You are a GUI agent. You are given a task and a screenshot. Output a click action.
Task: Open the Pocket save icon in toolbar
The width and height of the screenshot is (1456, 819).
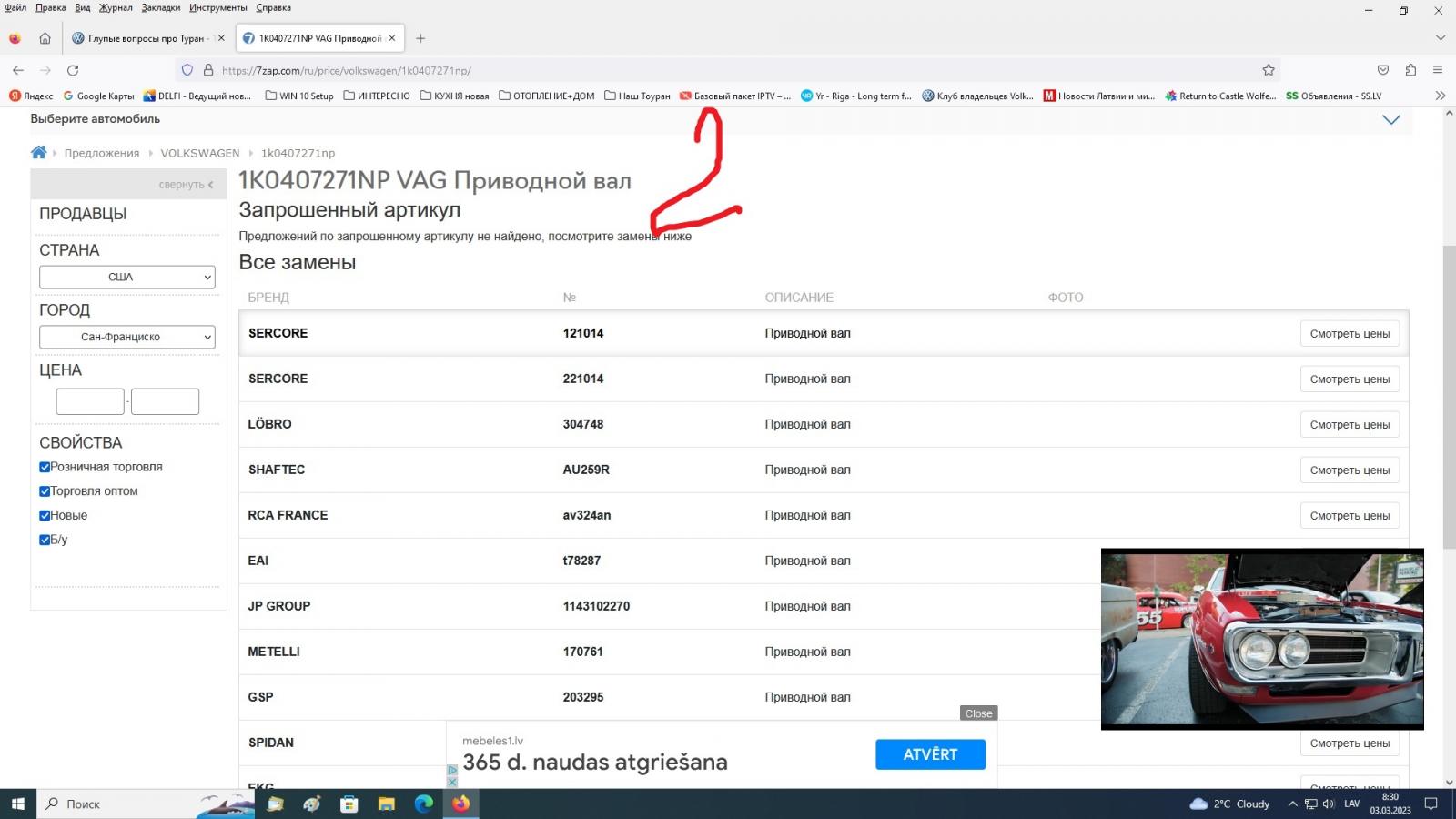pyautogui.click(x=1383, y=70)
